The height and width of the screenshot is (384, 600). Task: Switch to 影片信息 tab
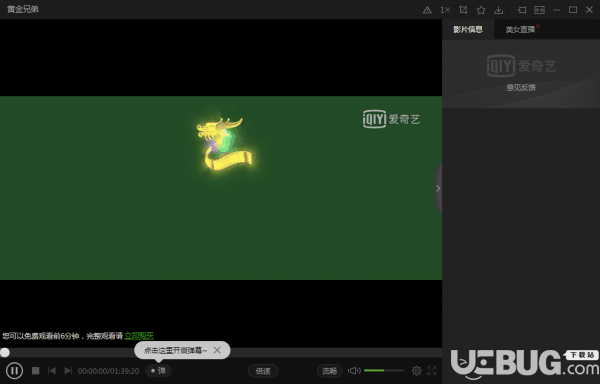(468, 29)
